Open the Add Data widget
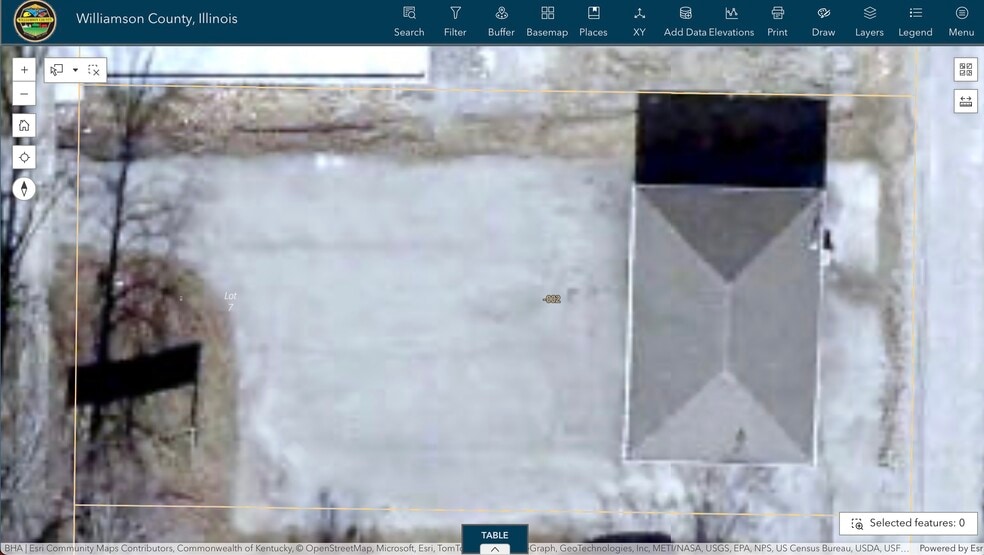This screenshot has width=984, height=555. [x=685, y=21]
